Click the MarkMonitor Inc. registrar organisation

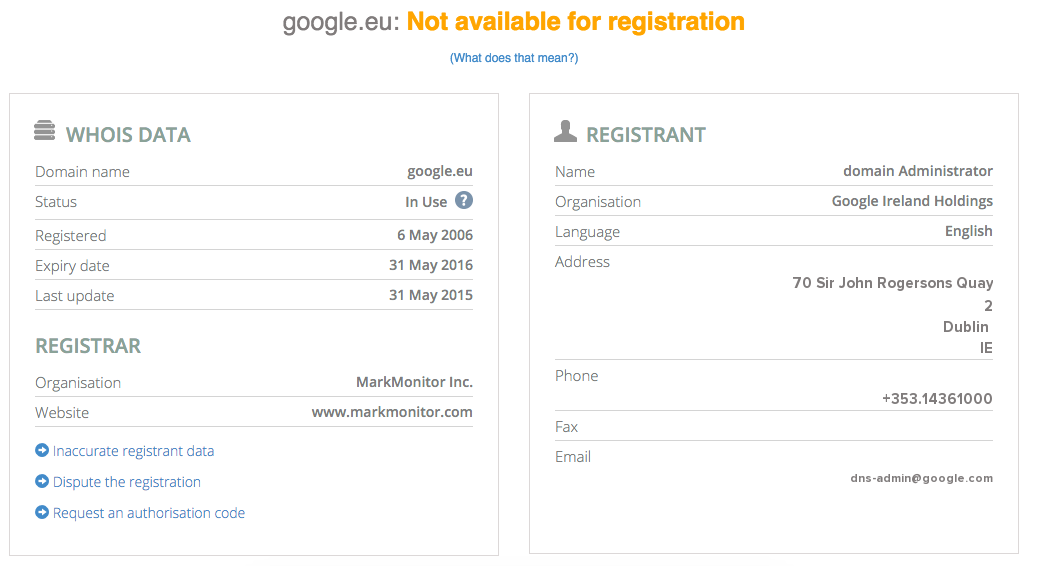pyautogui.click(x=414, y=382)
